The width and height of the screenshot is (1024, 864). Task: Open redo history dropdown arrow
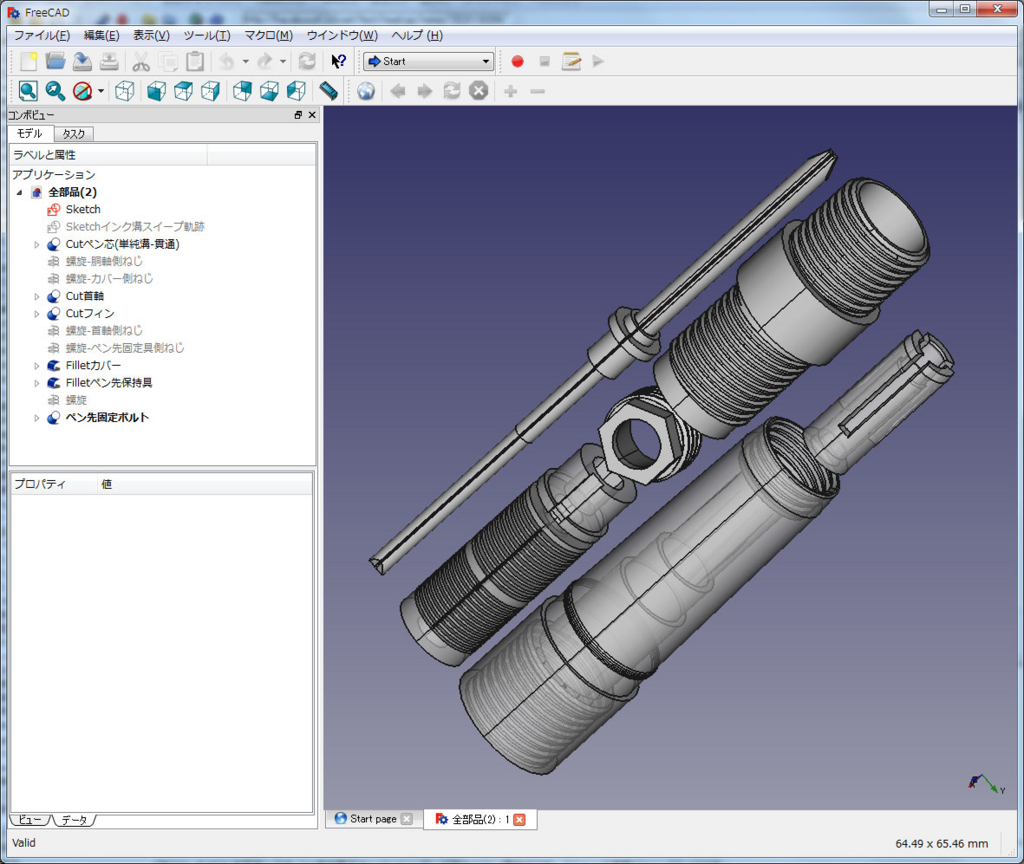283,61
